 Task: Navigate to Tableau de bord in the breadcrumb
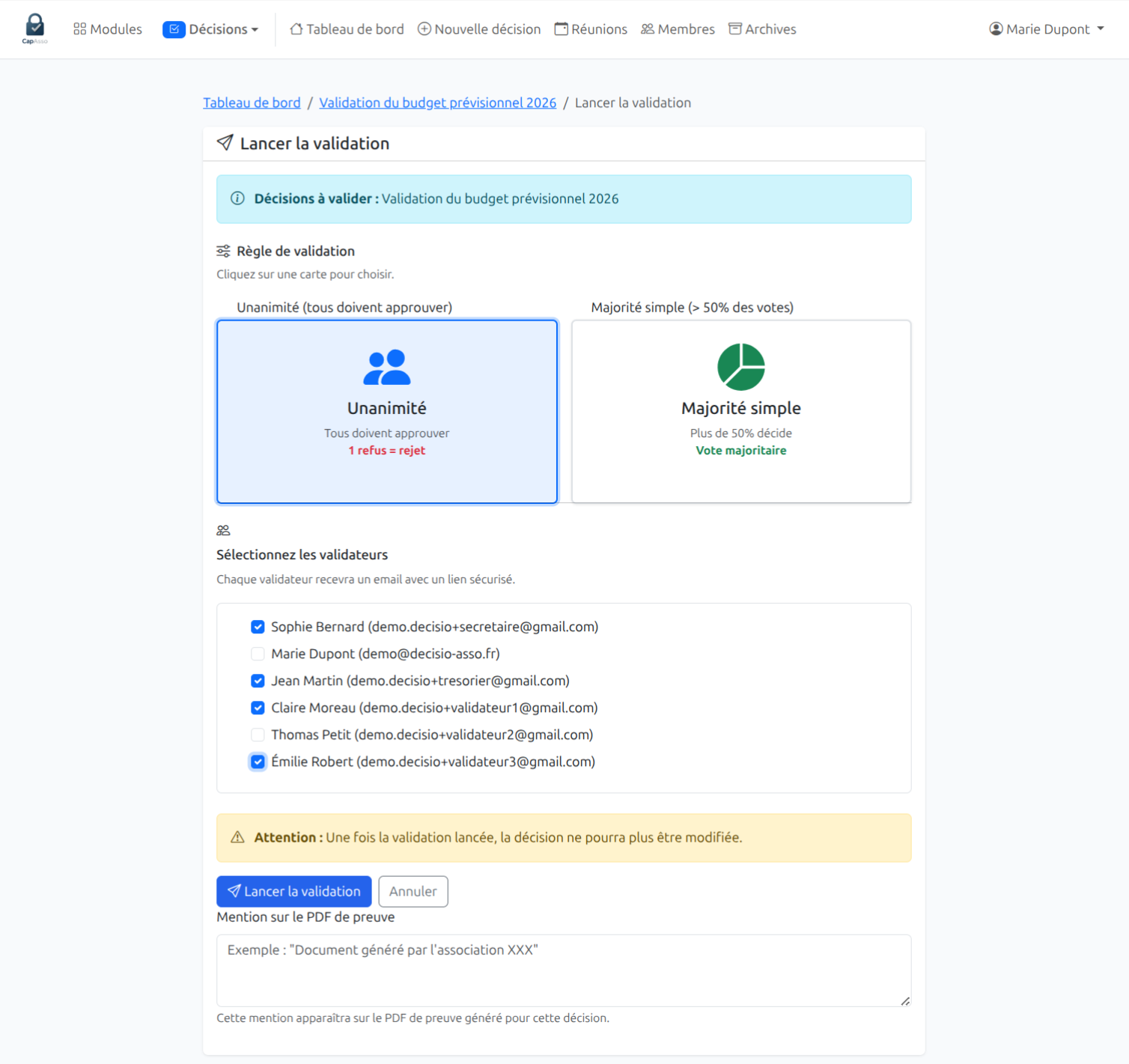[x=252, y=103]
